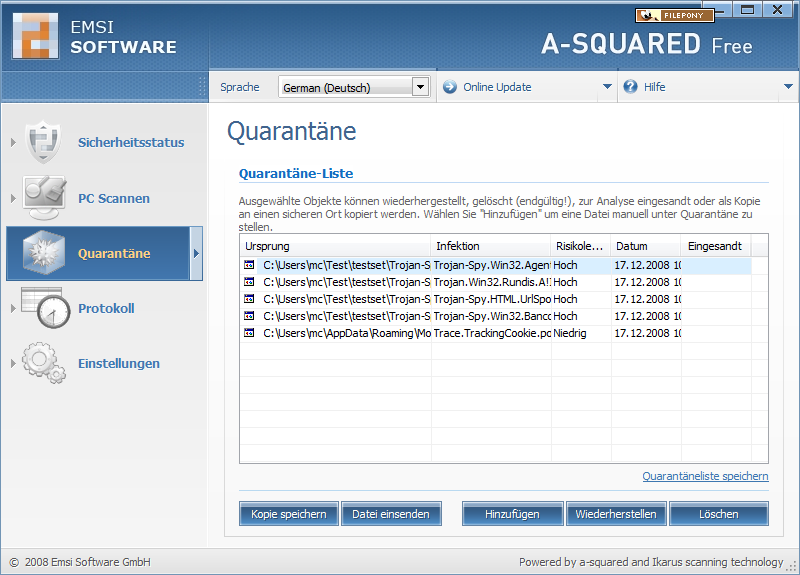This screenshot has height=575, width=800.
Task: Open Einstellungen settings section
Action: click(118, 363)
